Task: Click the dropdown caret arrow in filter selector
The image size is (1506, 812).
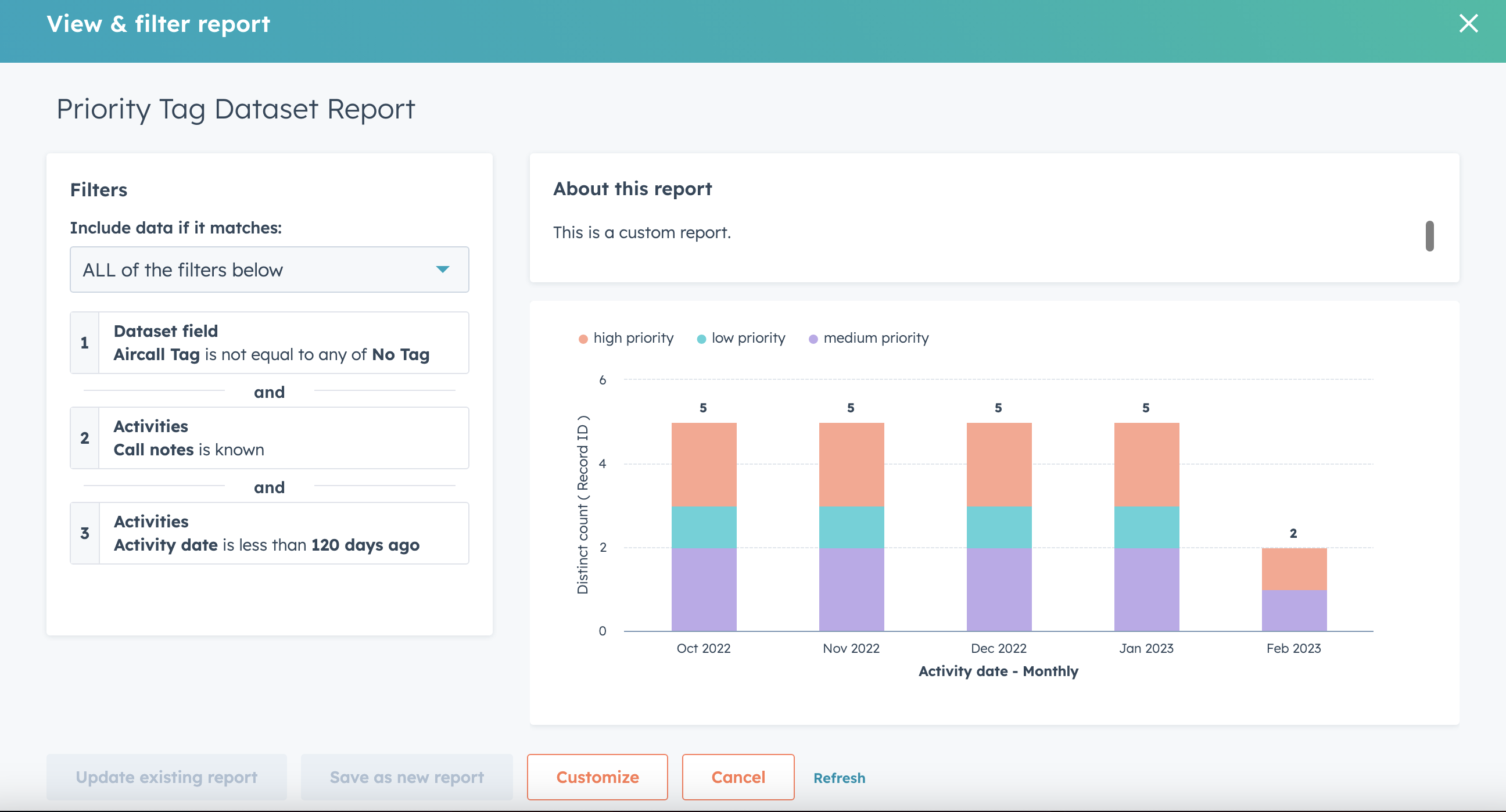Action: 443,270
